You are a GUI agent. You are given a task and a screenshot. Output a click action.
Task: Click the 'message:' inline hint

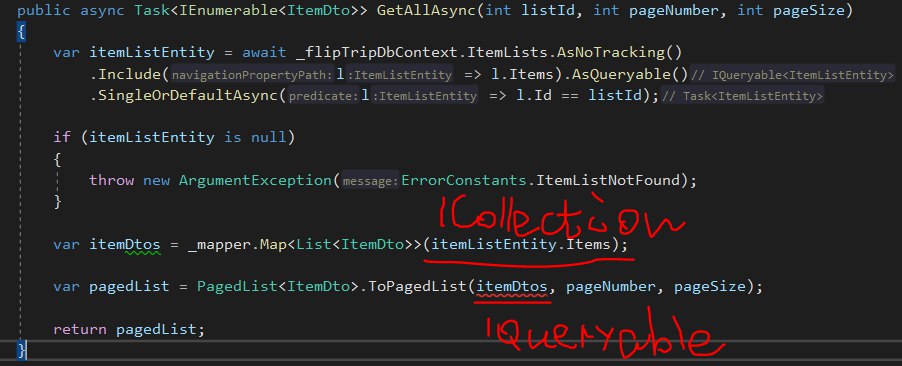[x=370, y=181]
